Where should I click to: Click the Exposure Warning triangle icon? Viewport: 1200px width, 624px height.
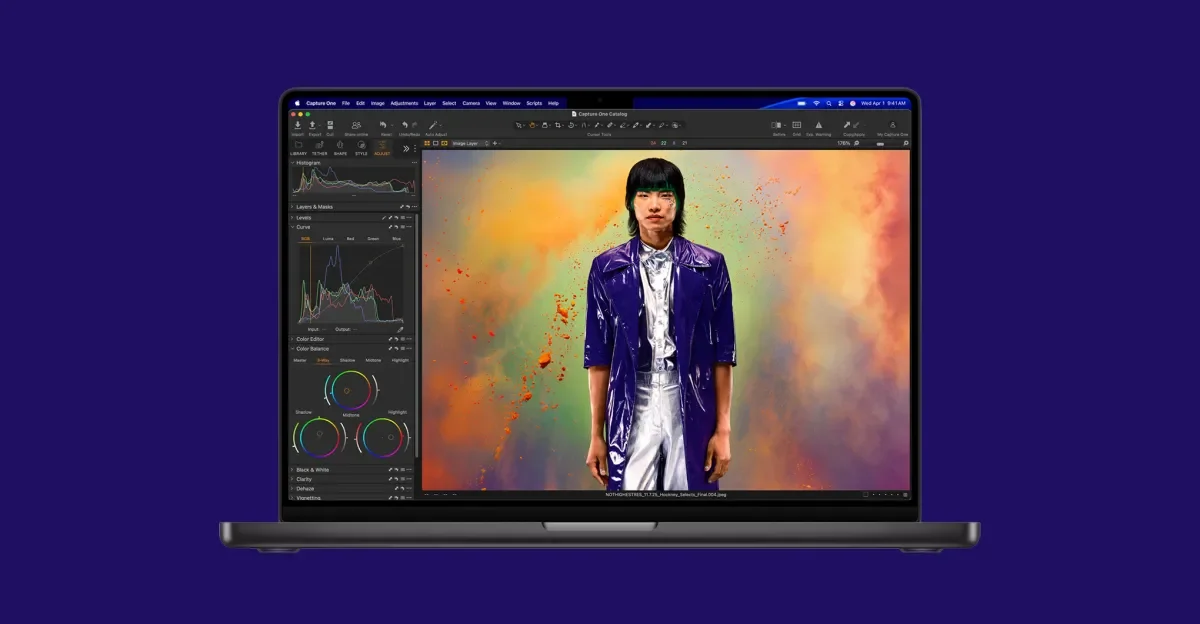pyautogui.click(x=819, y=125)
